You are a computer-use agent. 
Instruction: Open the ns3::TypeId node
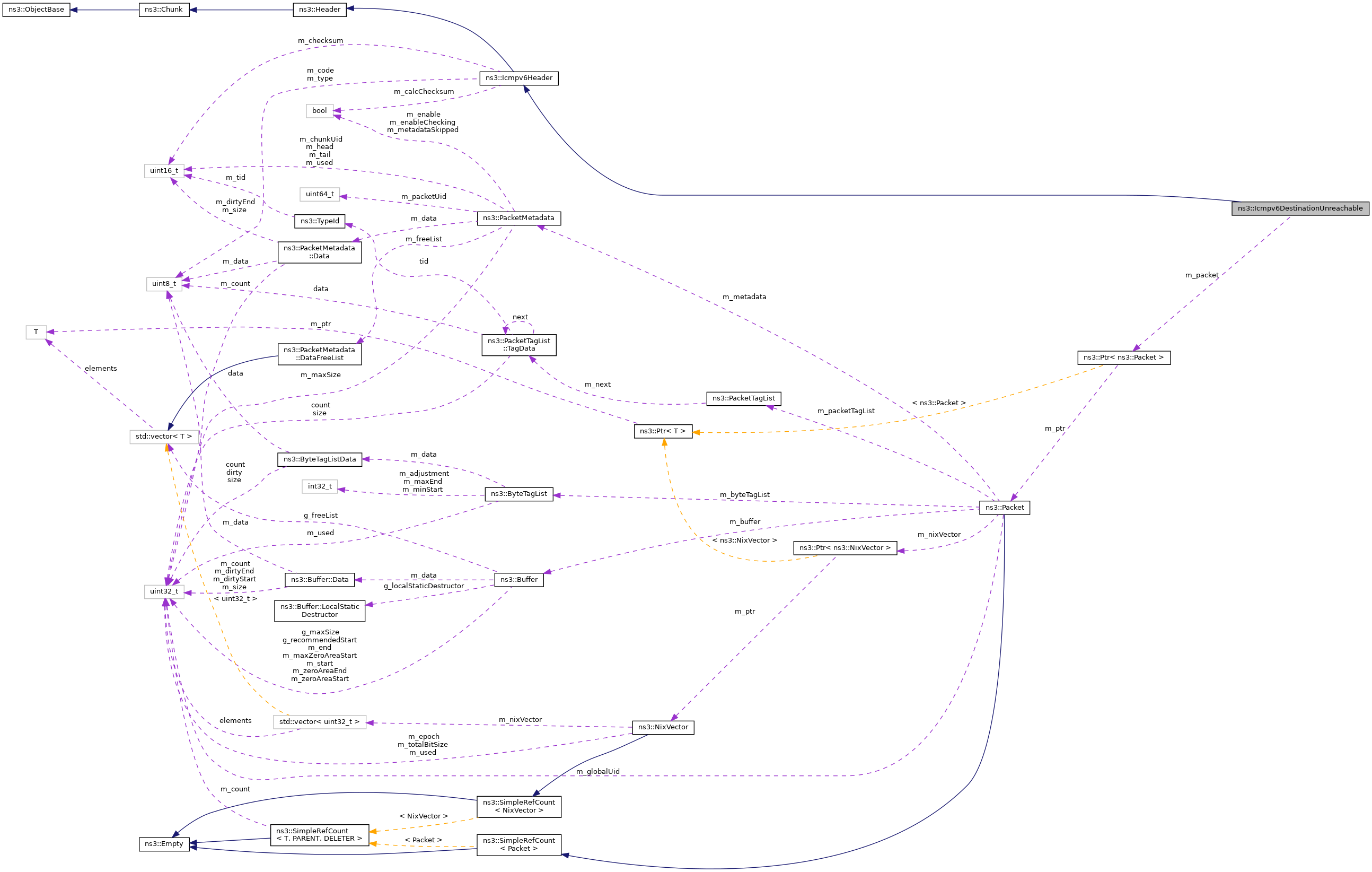click(x=320, y=221)
